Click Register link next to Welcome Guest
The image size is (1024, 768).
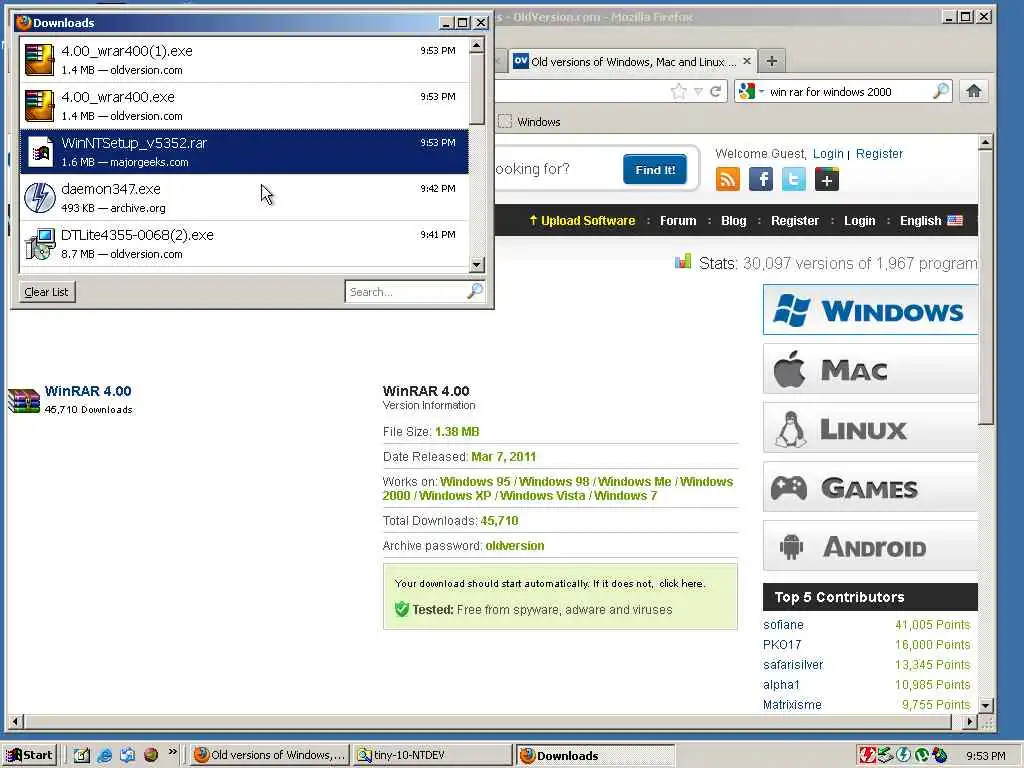tap(879, 153)
